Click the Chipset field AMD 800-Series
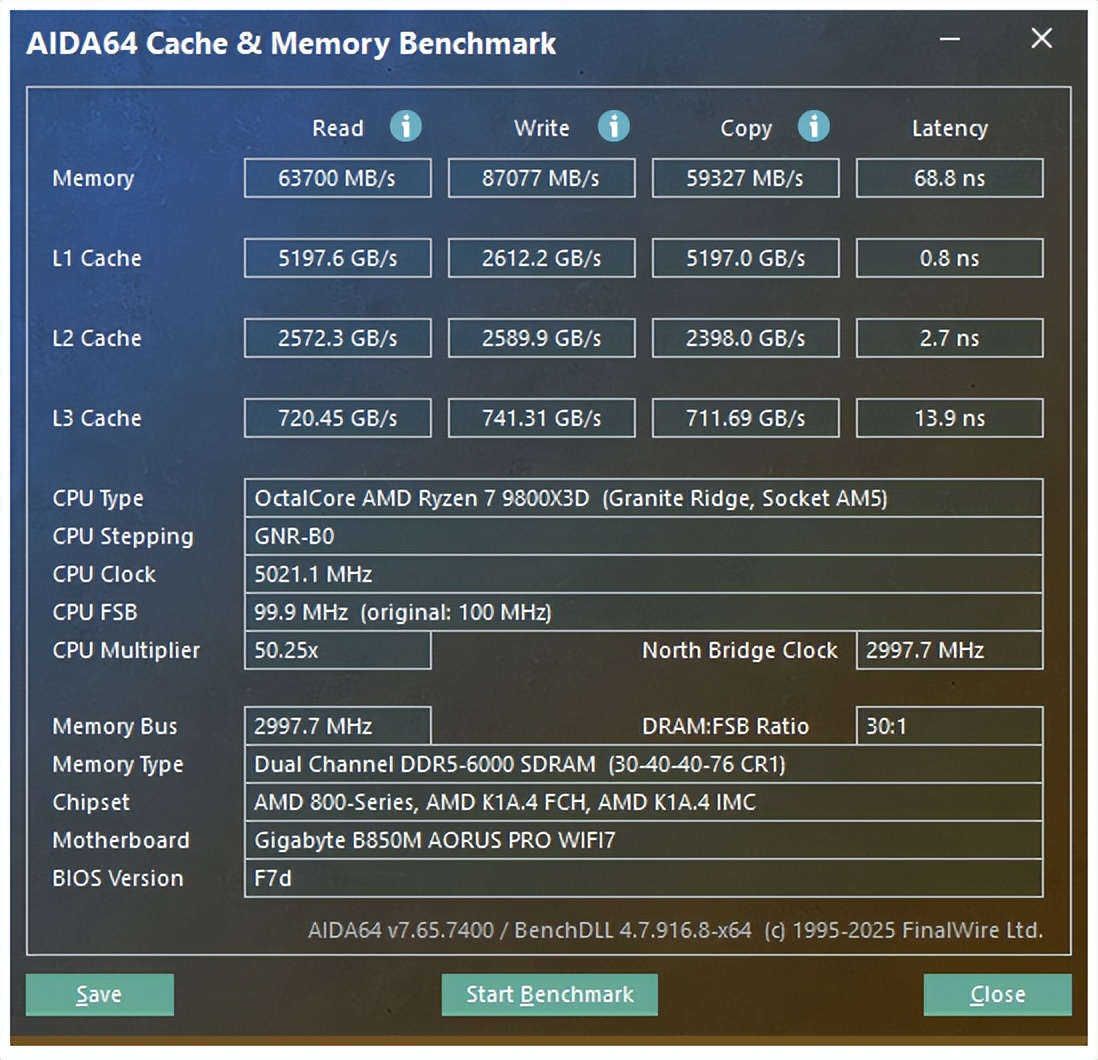This screenshot has width=1098, height=1060. point(644,802)
